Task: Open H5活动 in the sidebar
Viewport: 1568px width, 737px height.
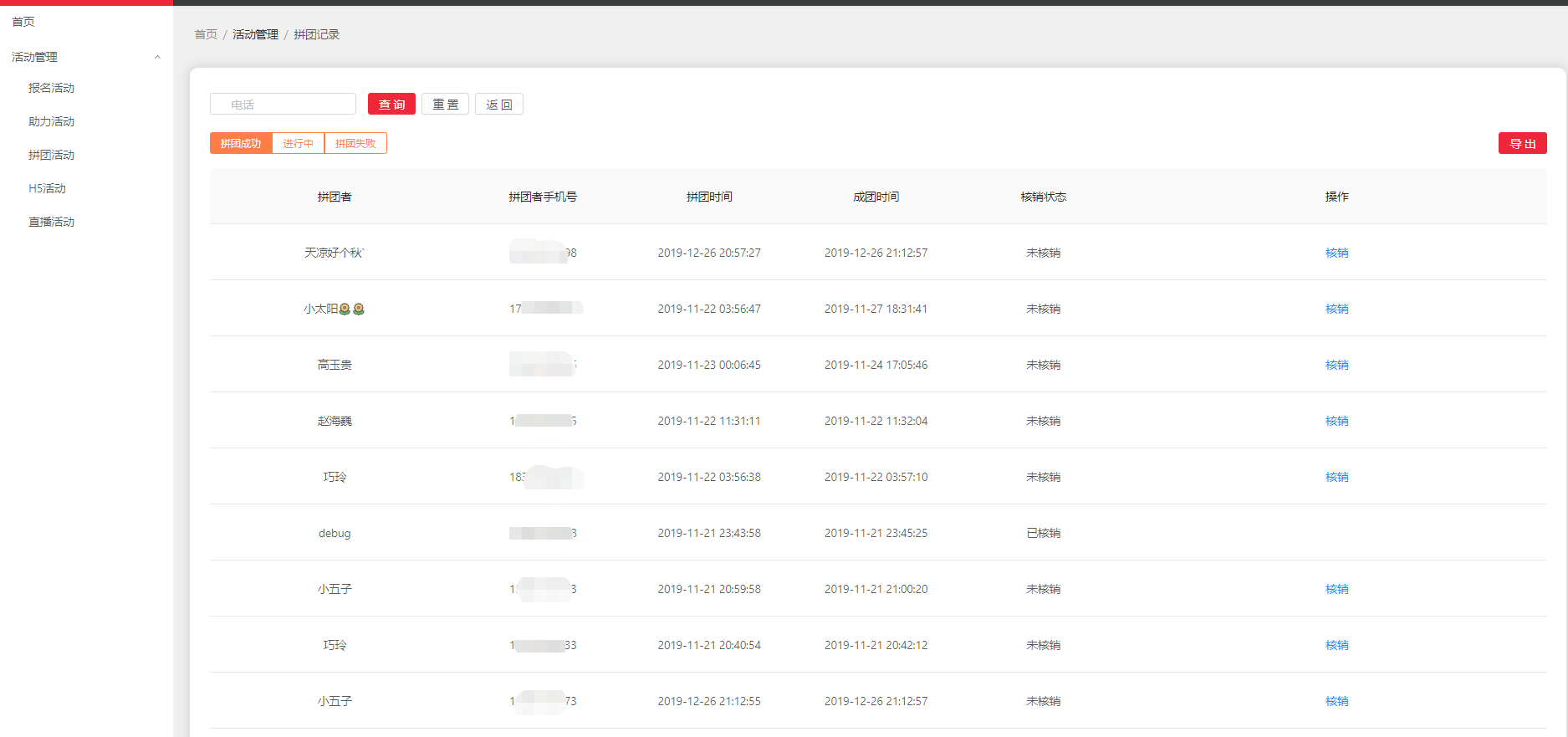Action: click(47, 188)
